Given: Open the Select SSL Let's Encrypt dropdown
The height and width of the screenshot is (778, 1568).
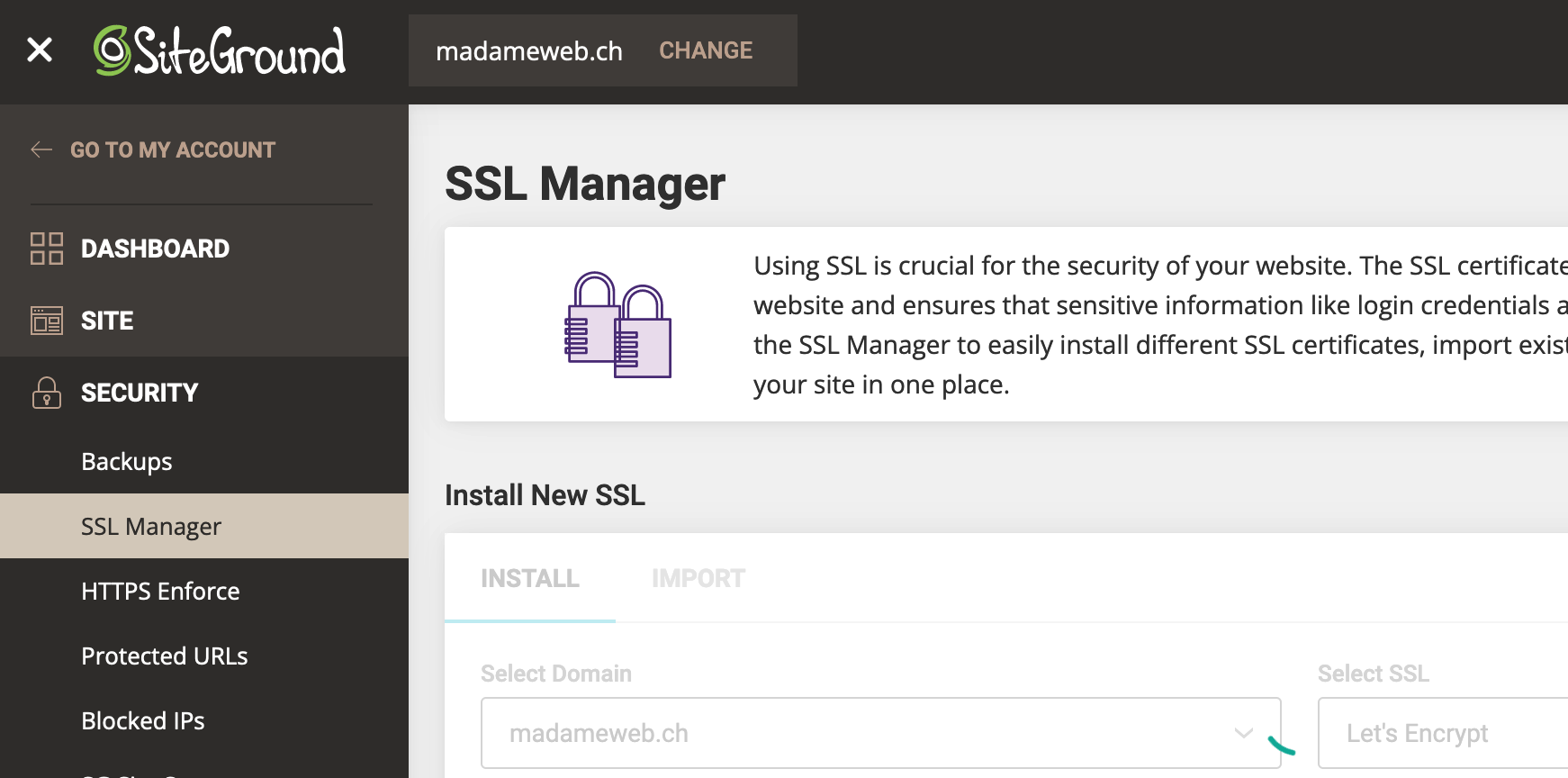Looking at the screenshot, I should click(x=1440, y=733).
